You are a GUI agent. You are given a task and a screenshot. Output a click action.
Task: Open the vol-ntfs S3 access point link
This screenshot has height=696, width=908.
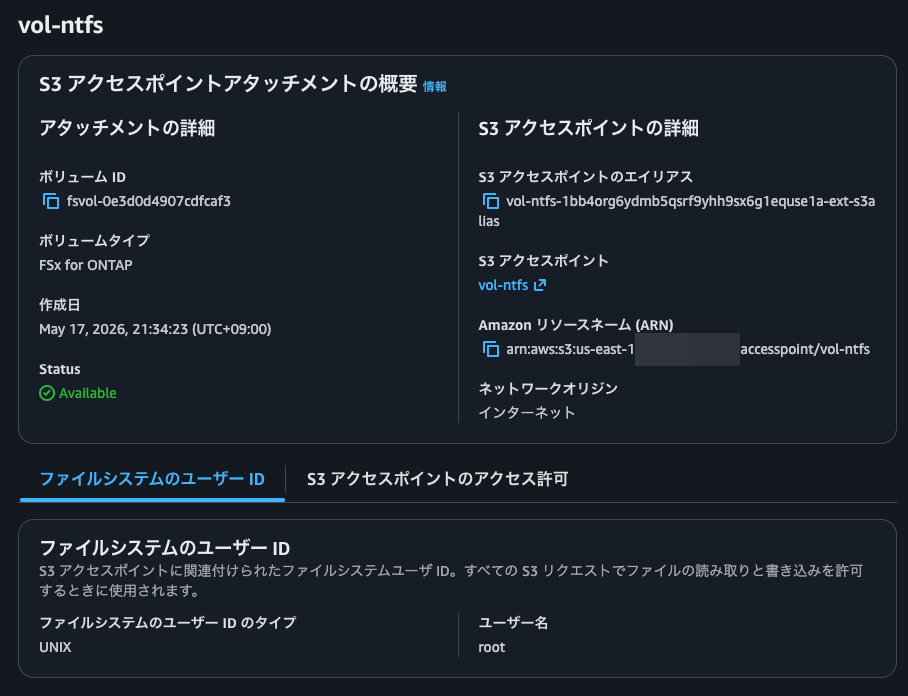click(503, 285)
